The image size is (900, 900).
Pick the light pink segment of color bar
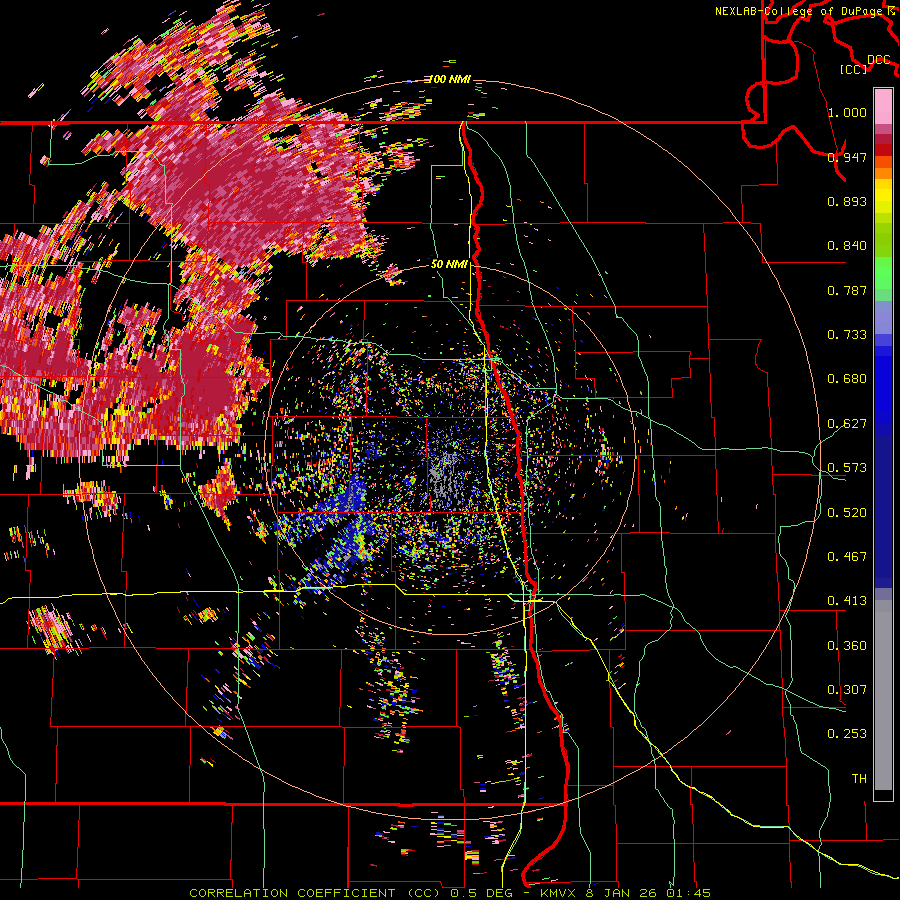tap(883, 107)
